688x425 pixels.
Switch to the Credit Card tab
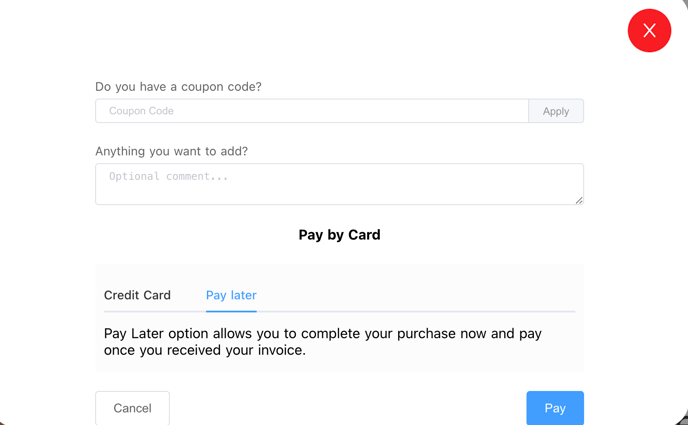[137, 295]
